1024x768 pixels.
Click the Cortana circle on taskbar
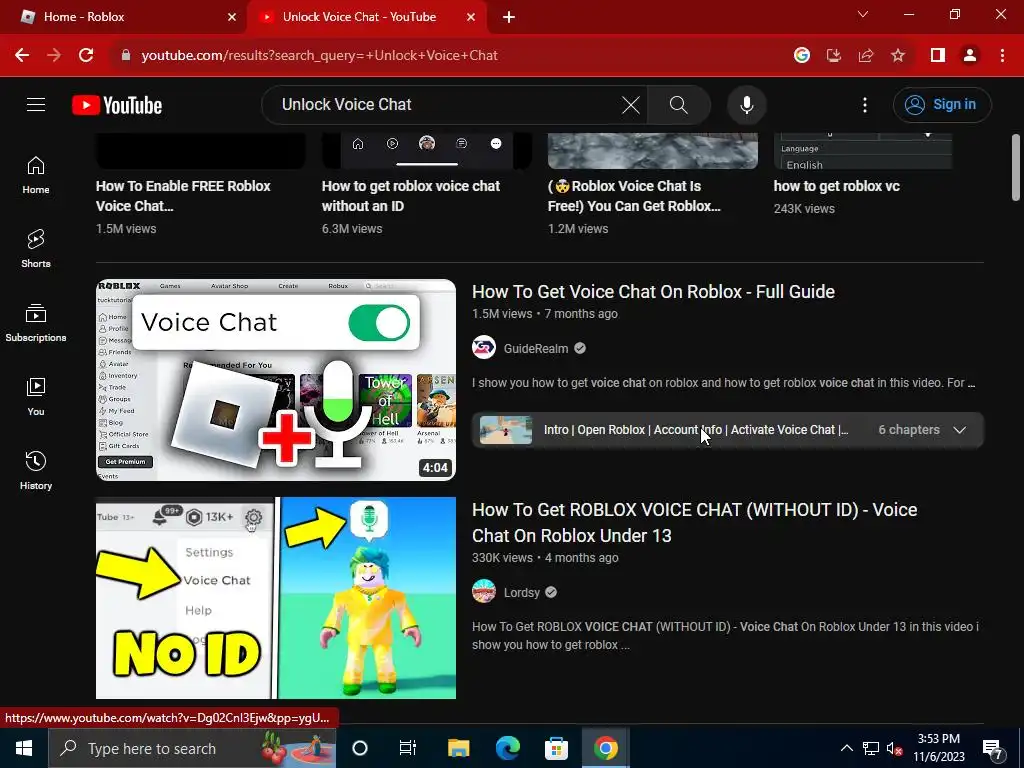[x=360, y=748]
